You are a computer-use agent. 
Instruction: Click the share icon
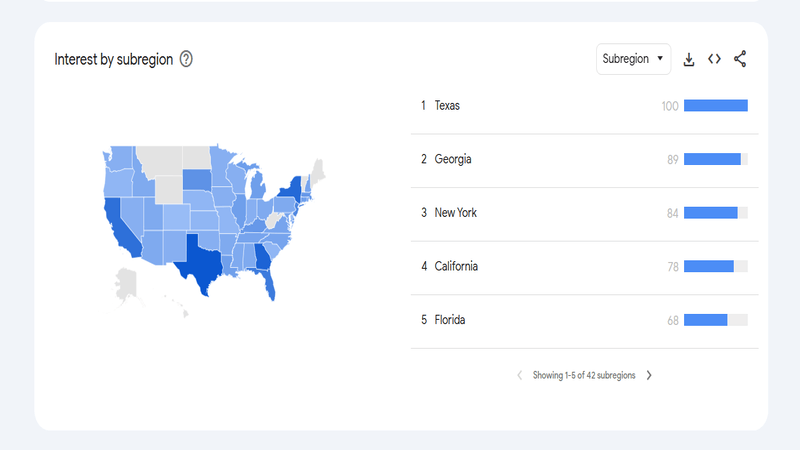pos(740,59)
